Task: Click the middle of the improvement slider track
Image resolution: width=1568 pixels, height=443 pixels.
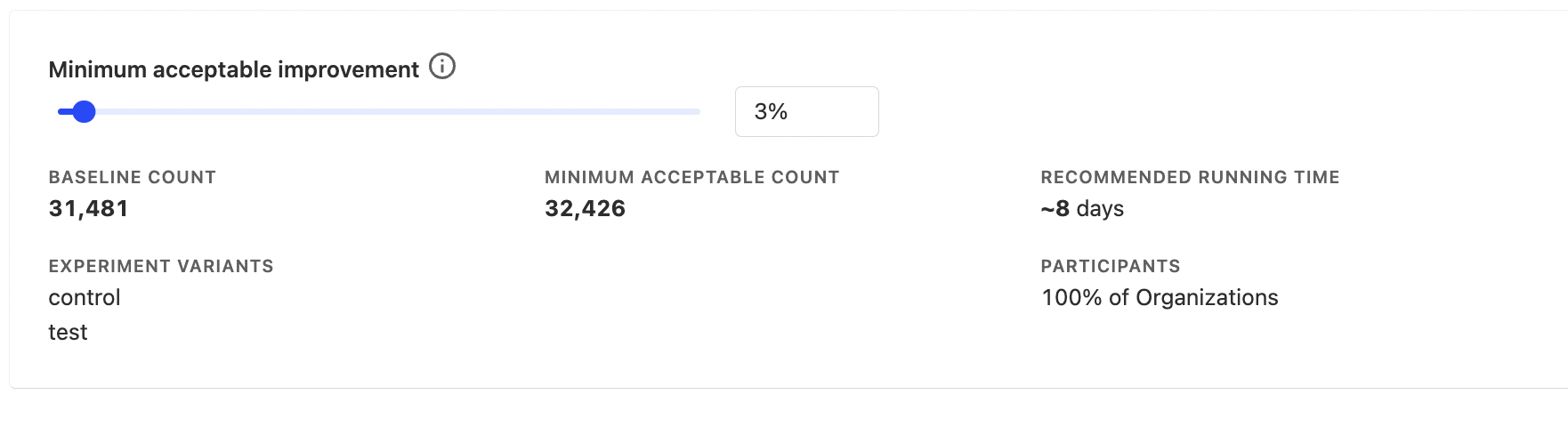Action: tap(379, 111)
